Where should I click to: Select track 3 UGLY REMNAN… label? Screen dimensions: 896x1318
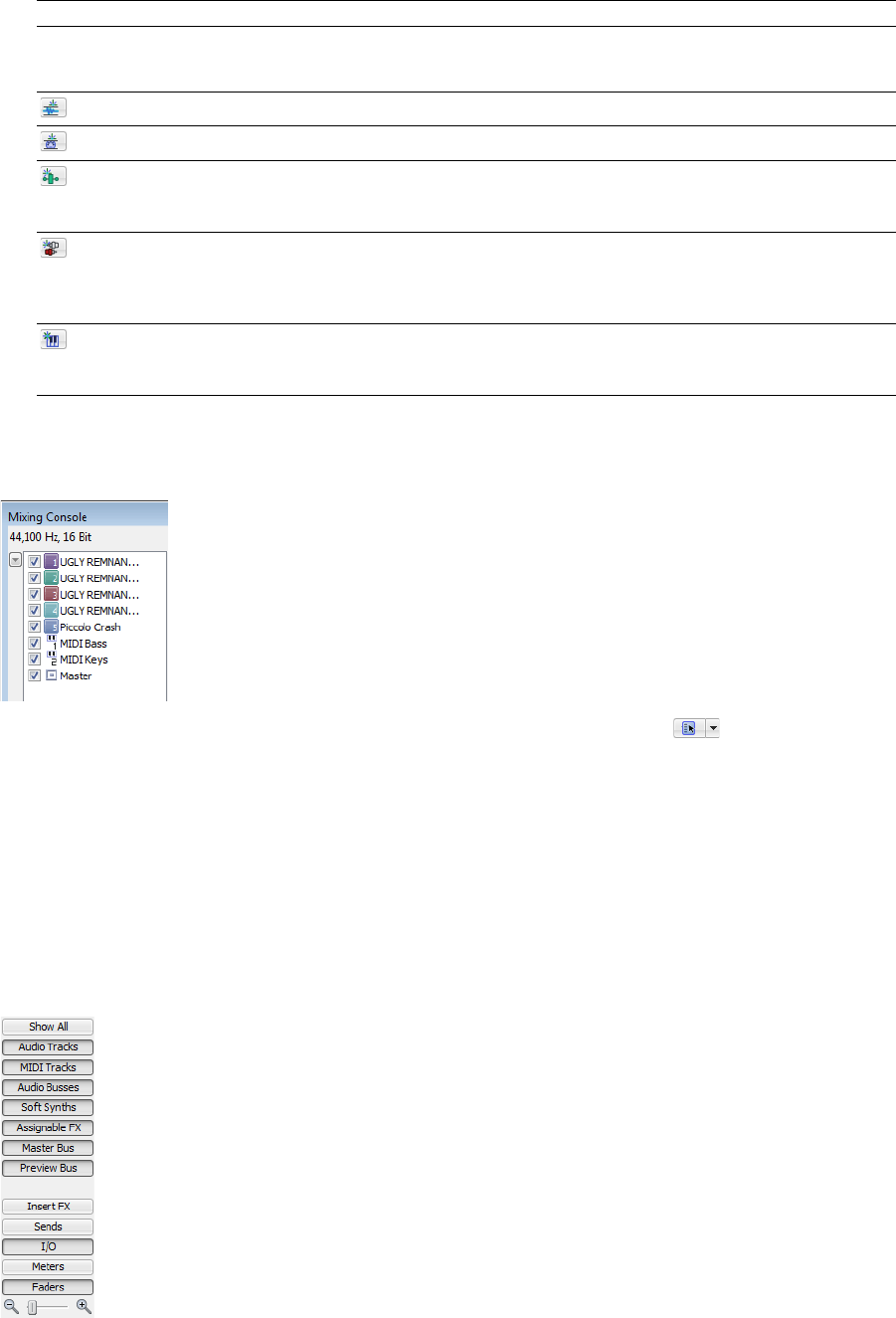tap(99, 595)
